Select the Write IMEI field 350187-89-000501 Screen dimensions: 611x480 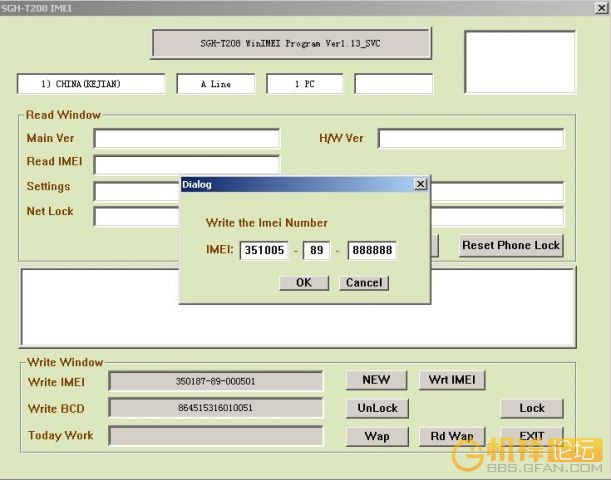[215, 381]
